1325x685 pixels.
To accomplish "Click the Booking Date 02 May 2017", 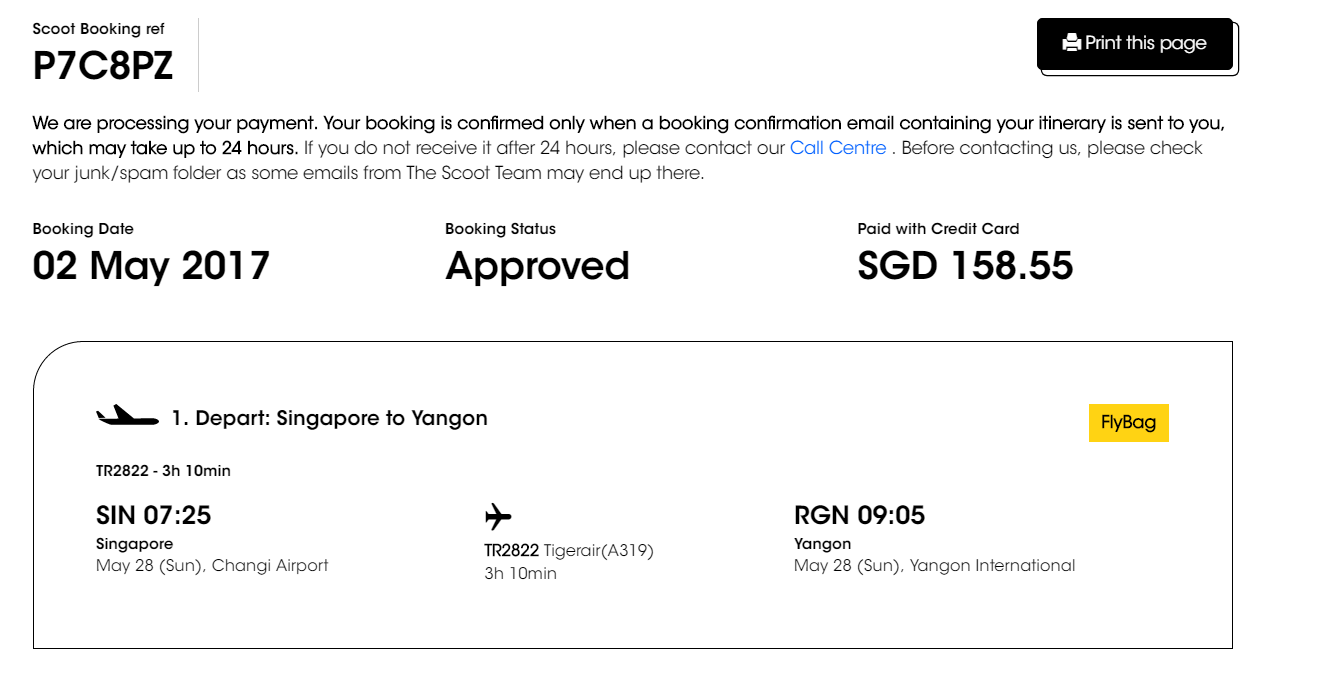I will click(x=151, y=266).
